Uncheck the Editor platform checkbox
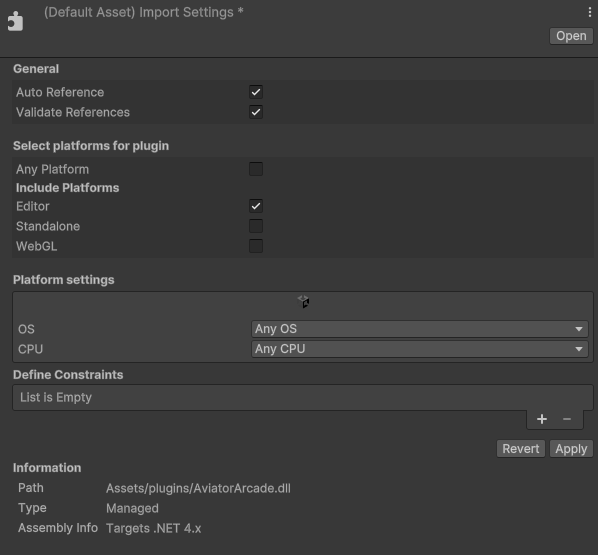This screenshot has width=598, height=555. [x=256, y=206]
